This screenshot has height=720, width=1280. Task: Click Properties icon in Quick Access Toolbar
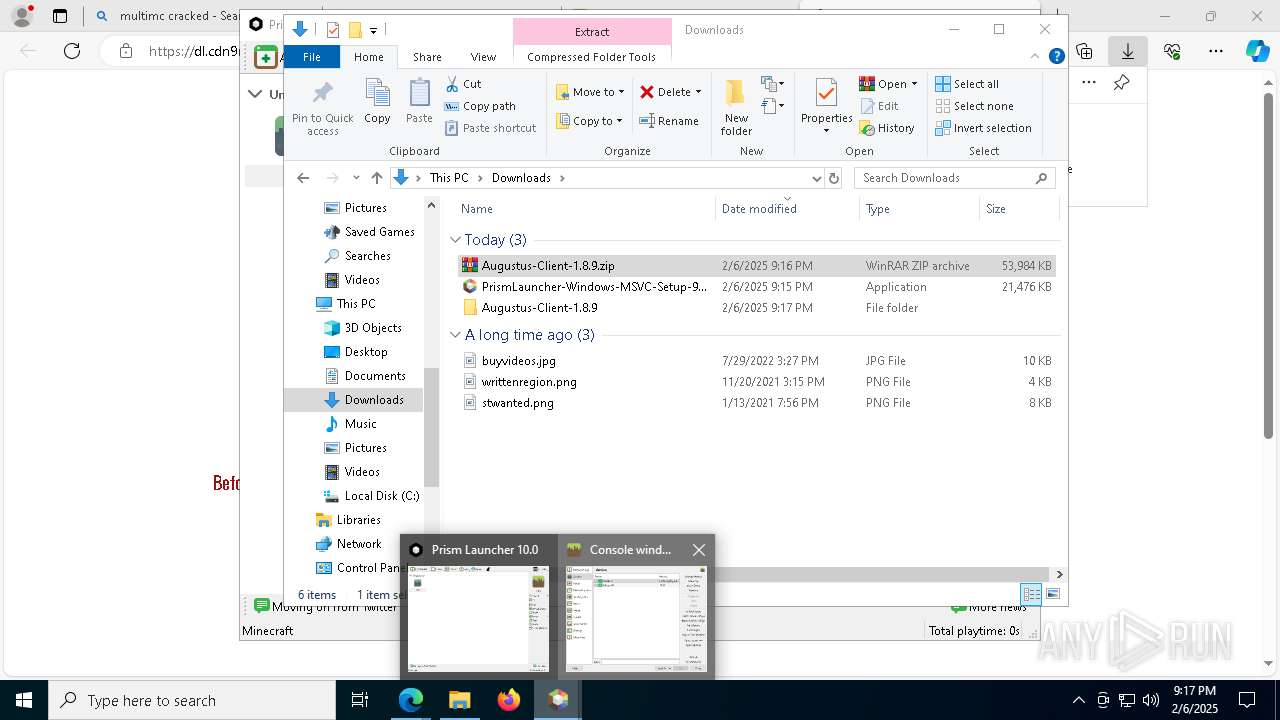point(333,30)
